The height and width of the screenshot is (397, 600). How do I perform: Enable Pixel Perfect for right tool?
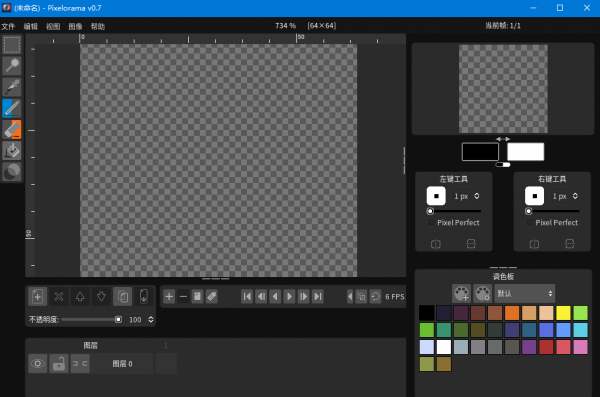(x=552, y=222)
